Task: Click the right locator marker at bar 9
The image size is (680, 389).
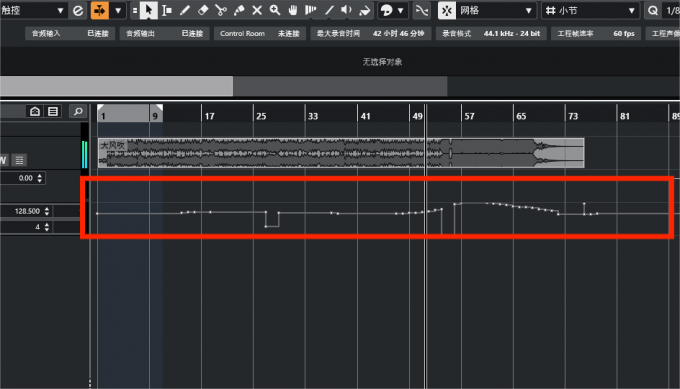Action: click(x=159, y=108)
